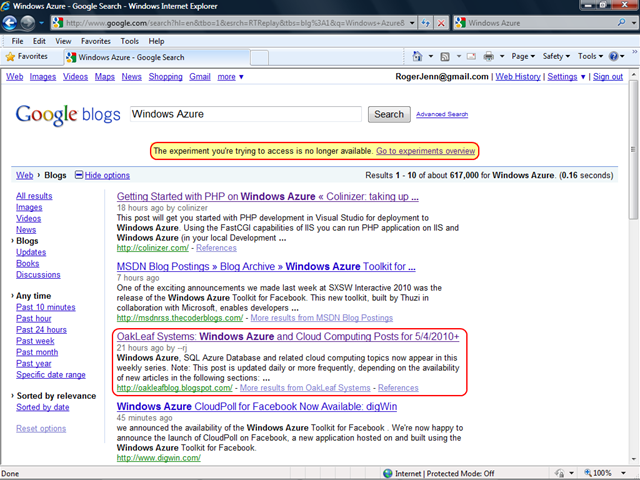Click the Google favicon in the address bar
Image resolution: width=640 pixels, height=480 pixels.
click(58, 23)
